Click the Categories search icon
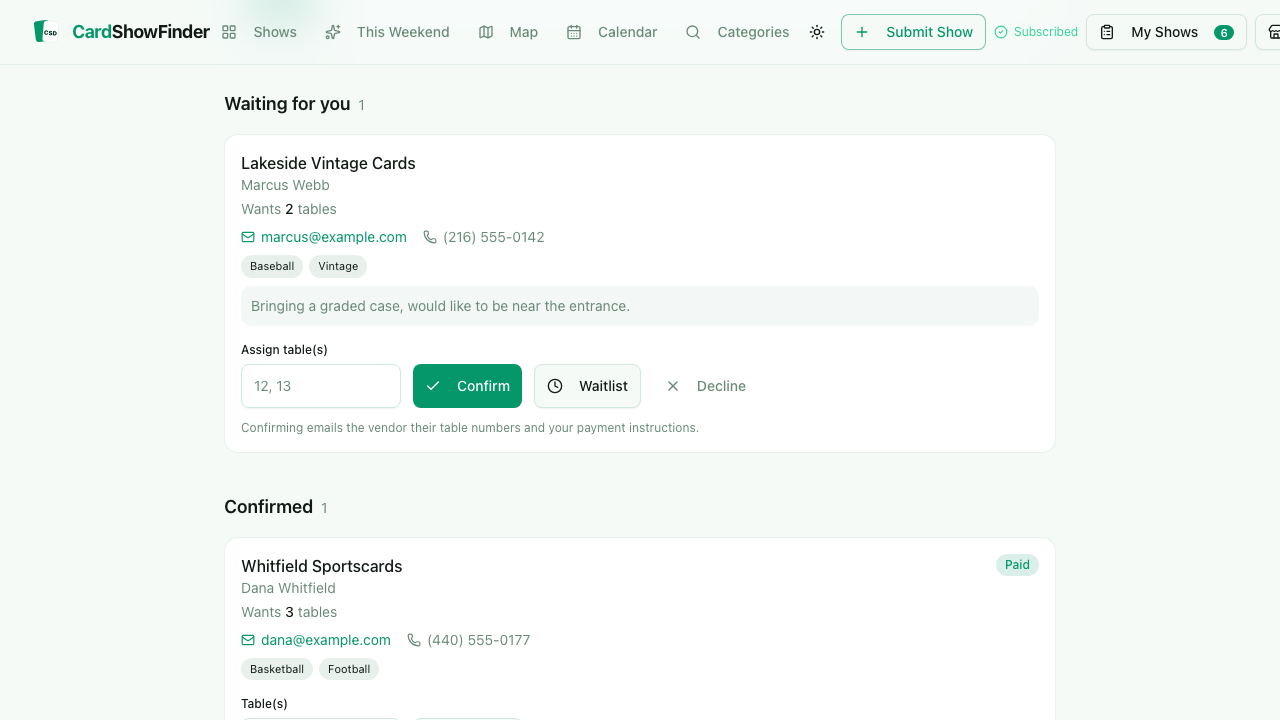Screen dimensions: 1280x720 [693, 32]
